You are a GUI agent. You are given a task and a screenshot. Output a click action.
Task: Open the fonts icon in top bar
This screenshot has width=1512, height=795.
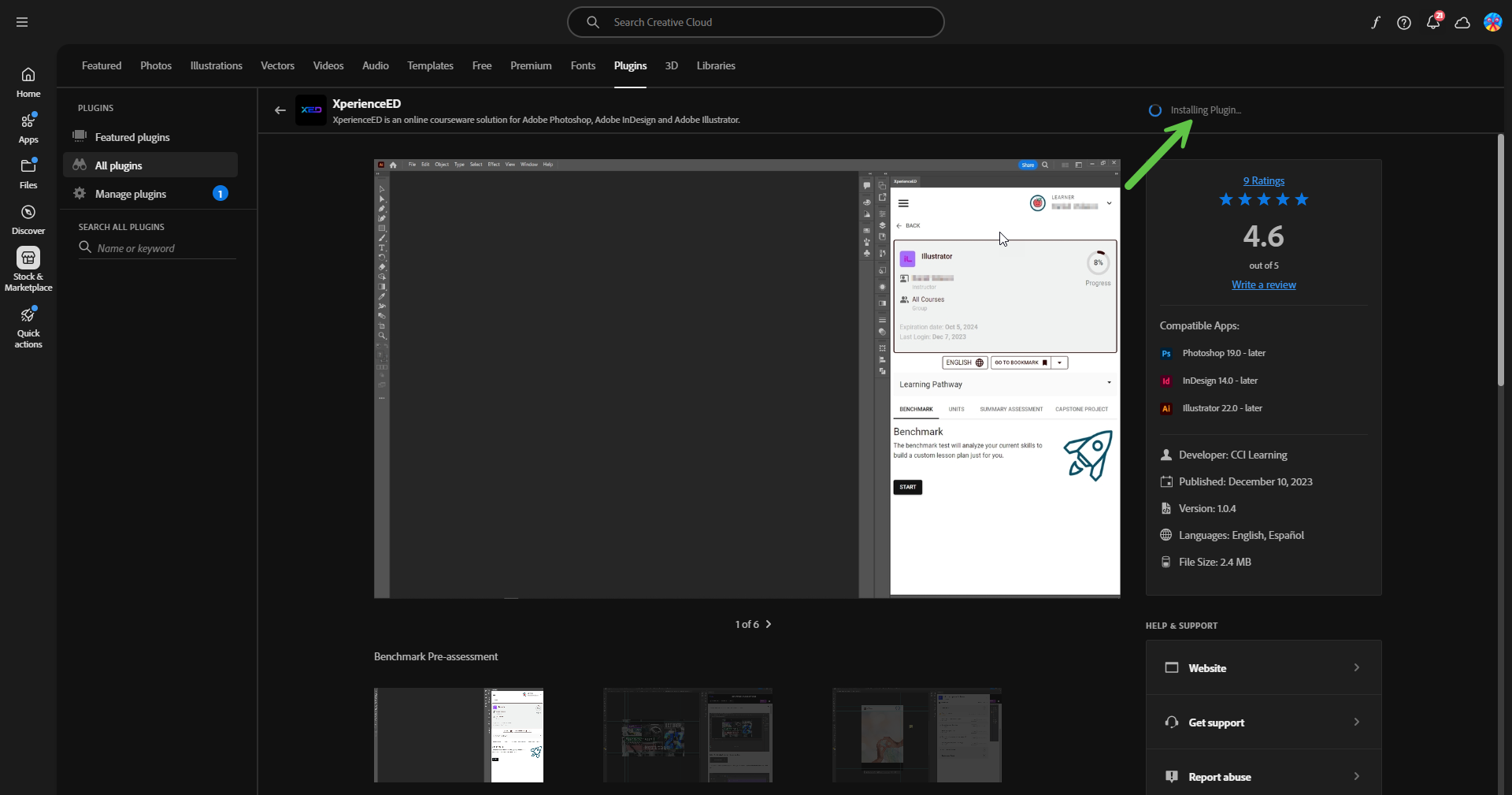click(1375, 22)
